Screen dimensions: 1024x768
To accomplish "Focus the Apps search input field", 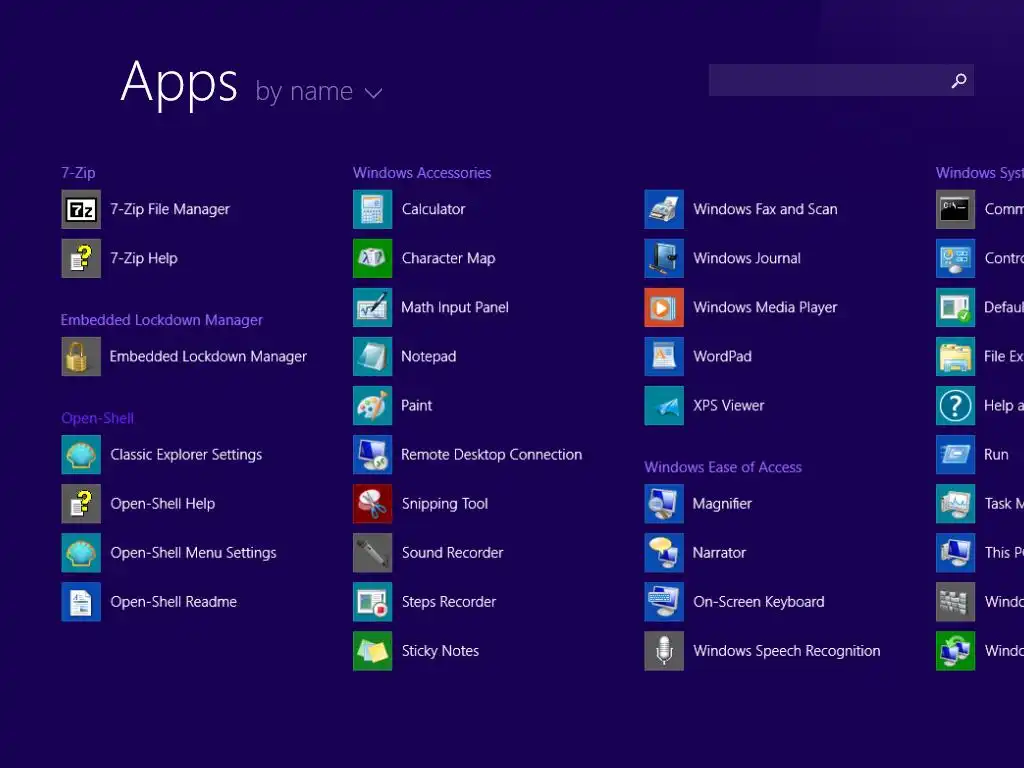I will pos(841,80).
